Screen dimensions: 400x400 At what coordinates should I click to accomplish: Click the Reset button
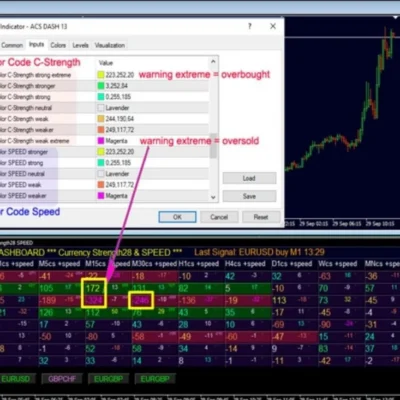tap(261, 217)
